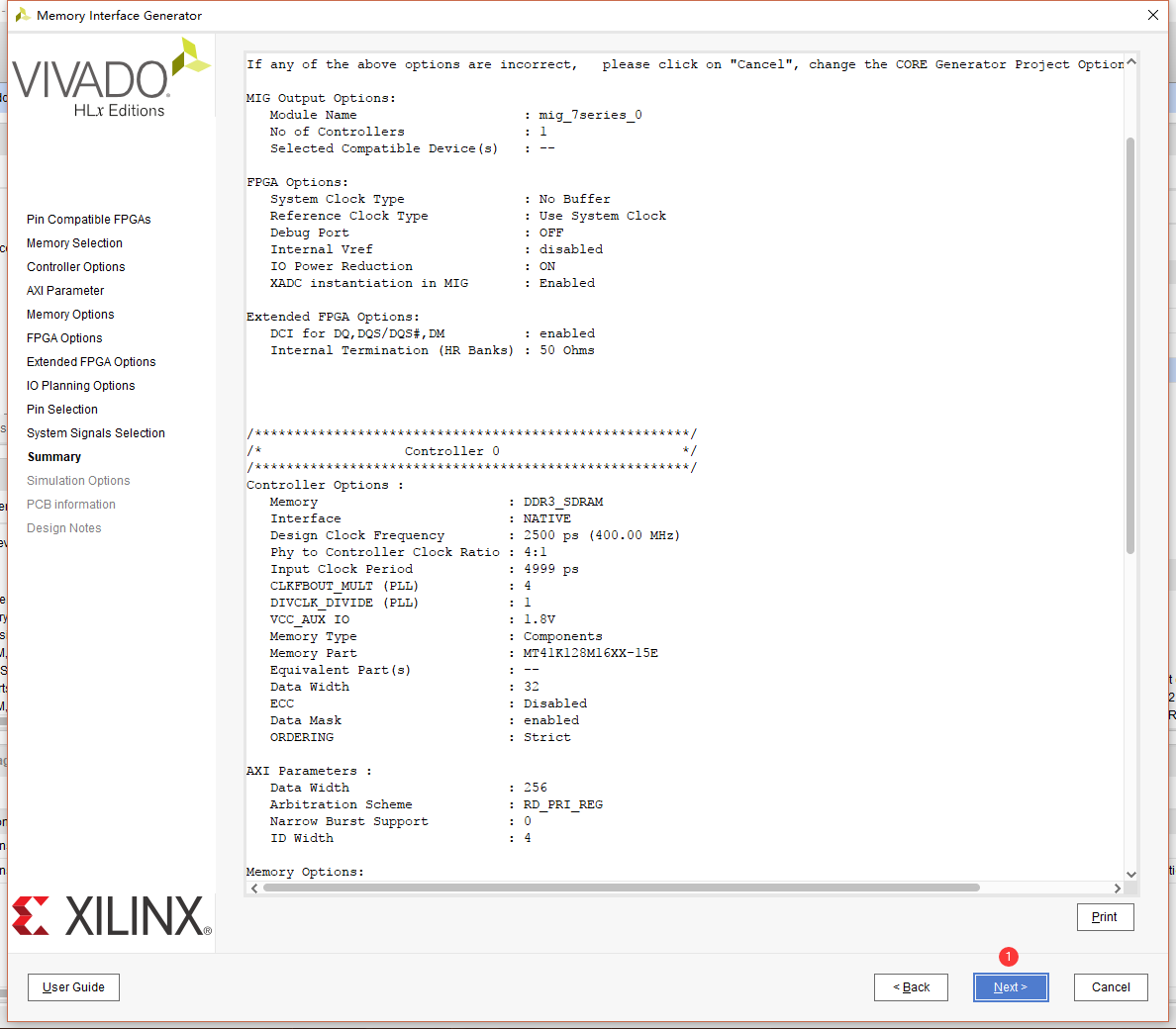The image size is (1176, 1029).
Task: Select Extended FPGA Options step
Action: (x=90, y=361)
